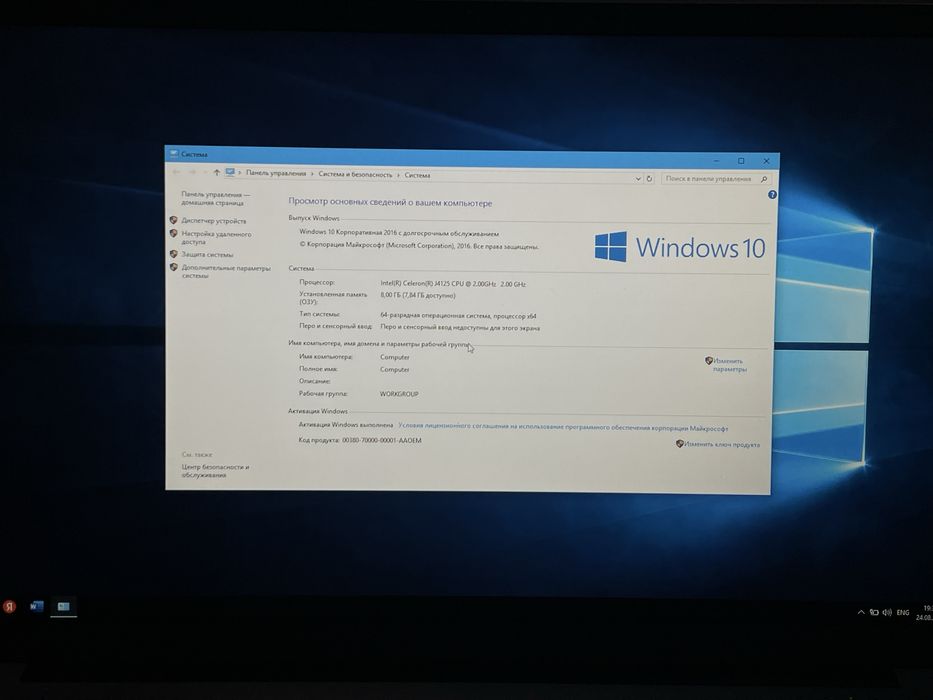Viewport: 933px width, 700px height.
Task: Select processor value Intel Celeron J4125
Action: [453, 284]
